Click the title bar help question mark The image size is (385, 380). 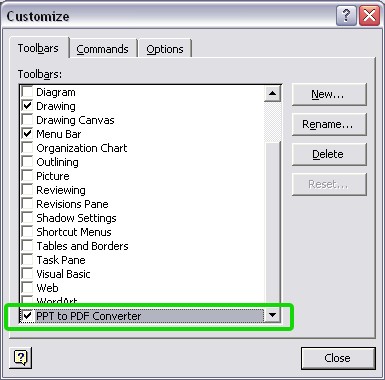click(346, 16)
